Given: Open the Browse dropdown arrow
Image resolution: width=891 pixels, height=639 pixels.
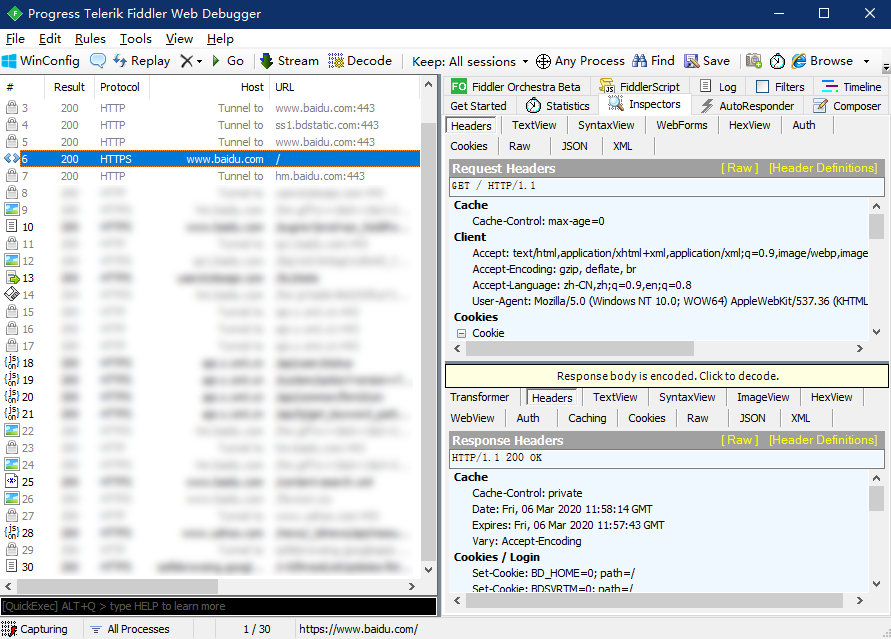Looking at the screenshot, I should point(866,61).
